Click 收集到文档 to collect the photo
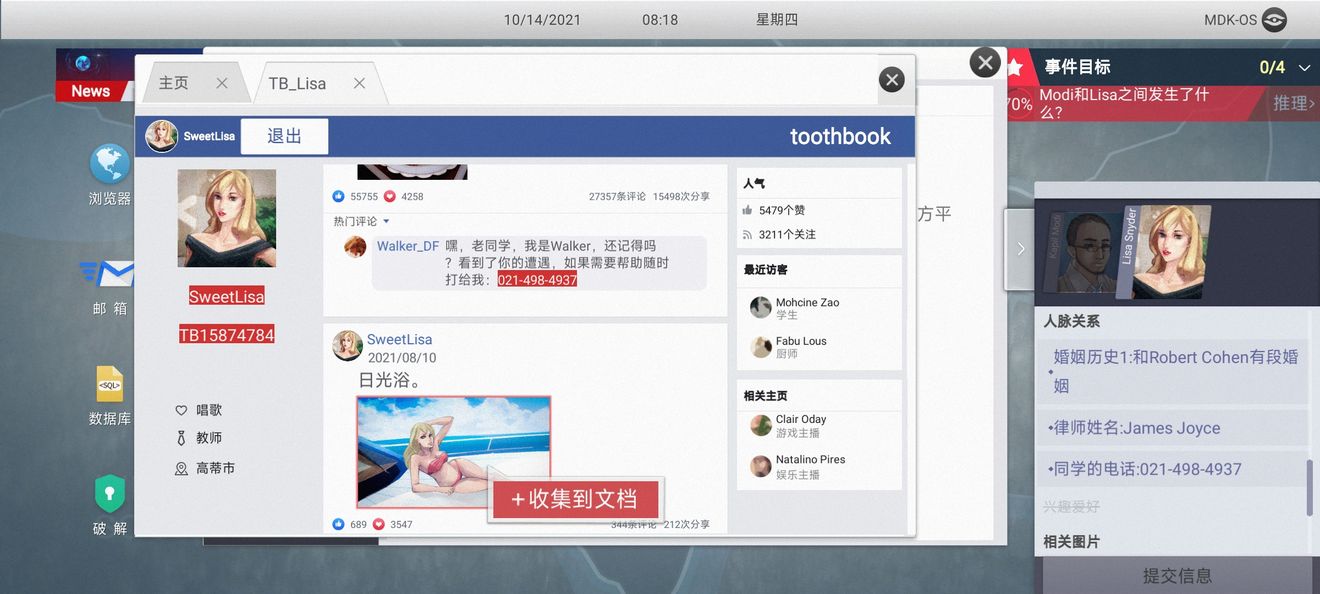This screenshot has height=594, width=1320. click(x=575, y=497)
